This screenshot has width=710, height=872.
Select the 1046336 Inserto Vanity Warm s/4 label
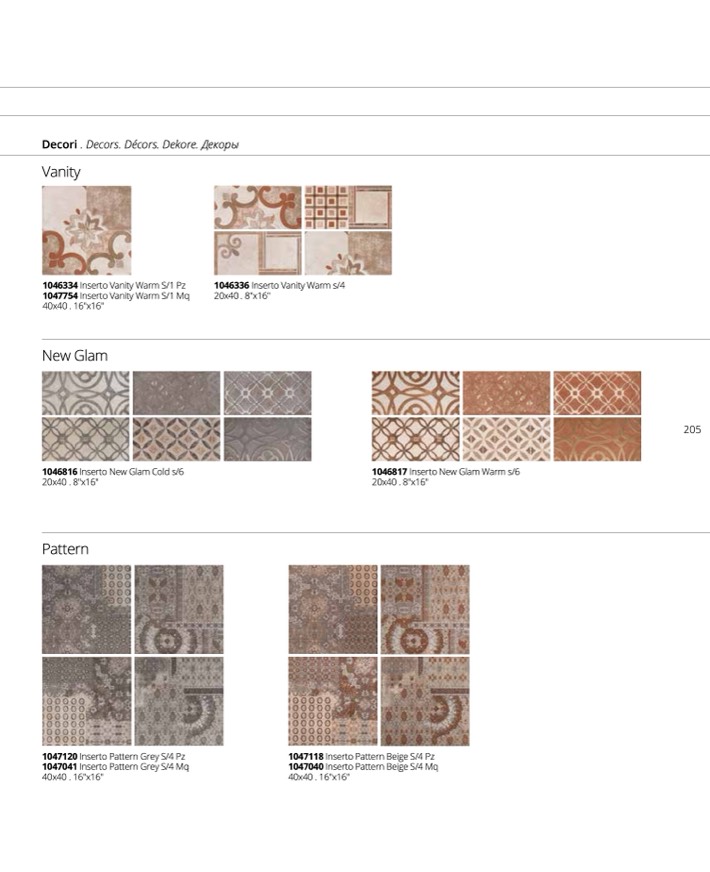pyautogui.click(x=279, y=286)
